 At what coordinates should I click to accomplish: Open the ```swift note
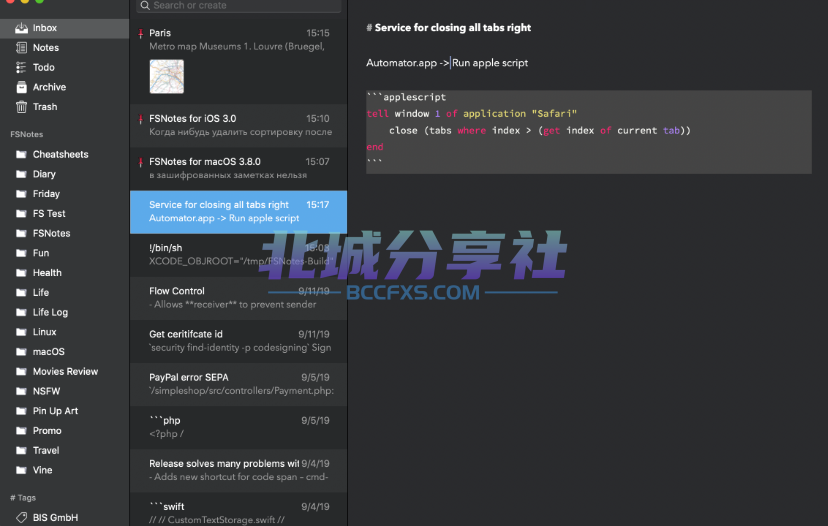(239, 510)
